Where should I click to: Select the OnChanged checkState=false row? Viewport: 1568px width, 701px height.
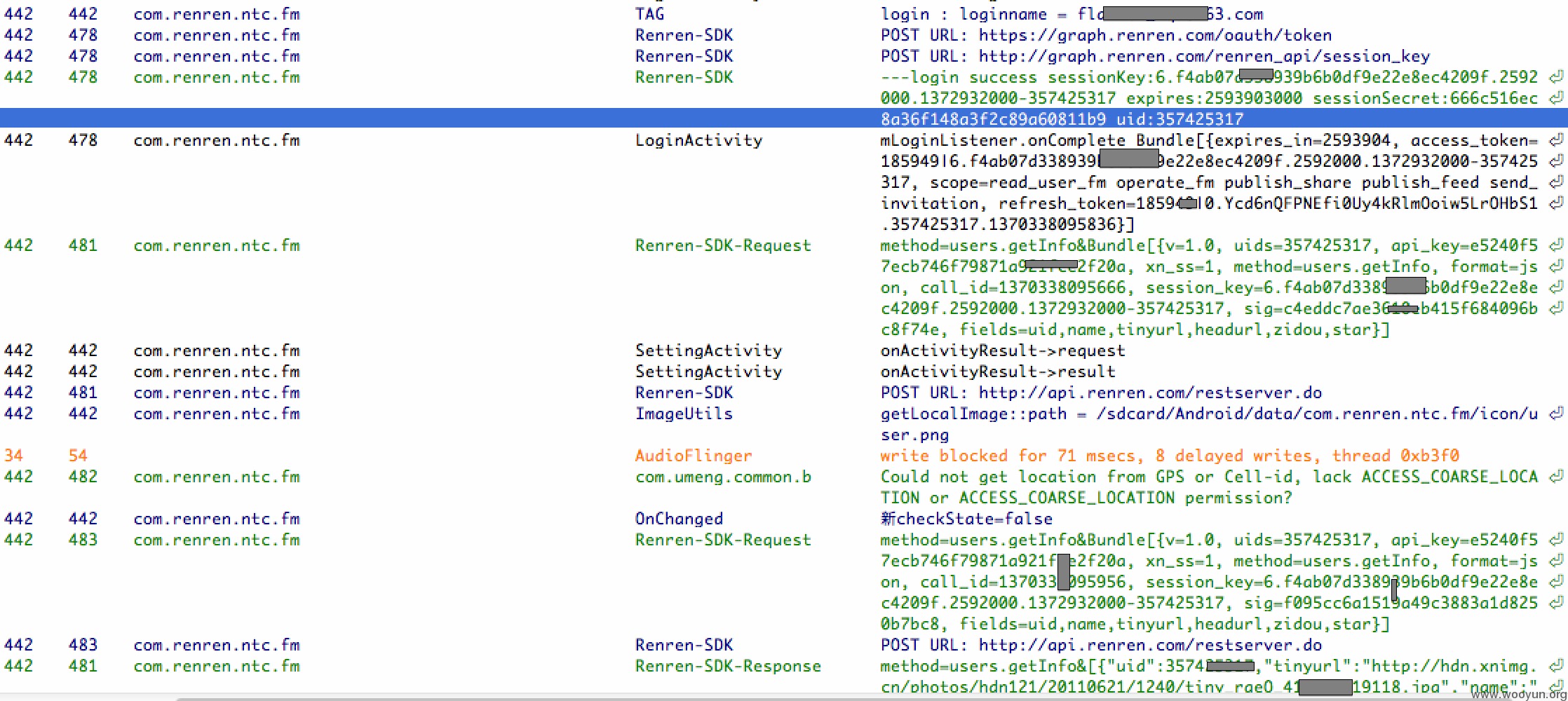784,519
